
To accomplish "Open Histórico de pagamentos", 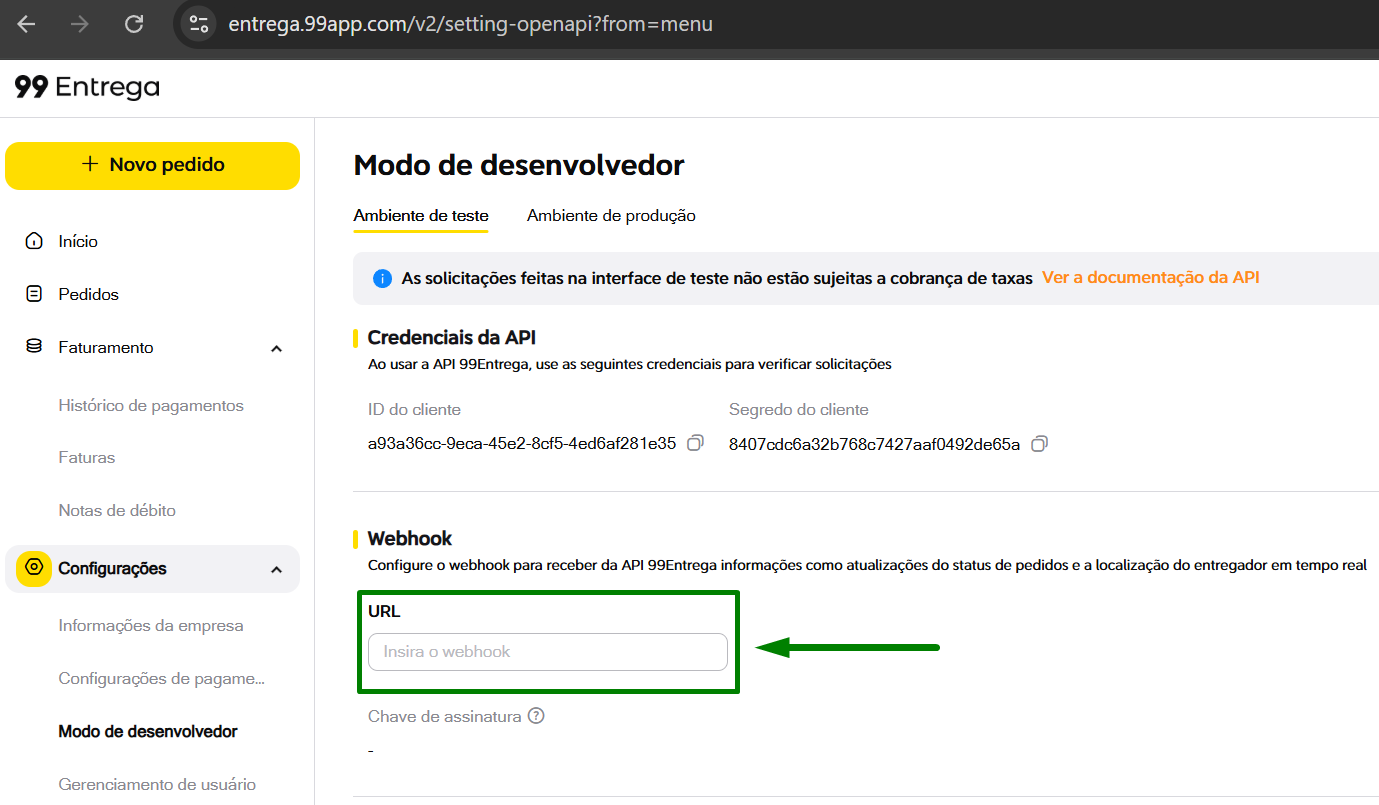I will 151,405.
